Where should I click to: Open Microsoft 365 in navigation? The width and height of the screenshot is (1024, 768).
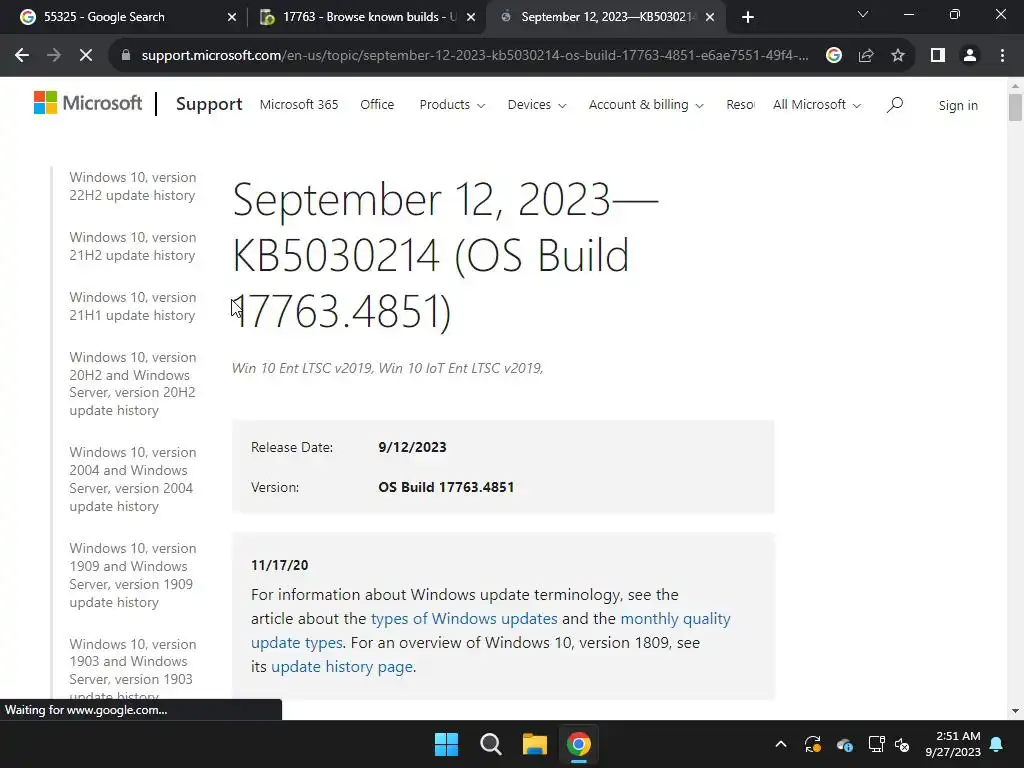[x=298, y=104]
